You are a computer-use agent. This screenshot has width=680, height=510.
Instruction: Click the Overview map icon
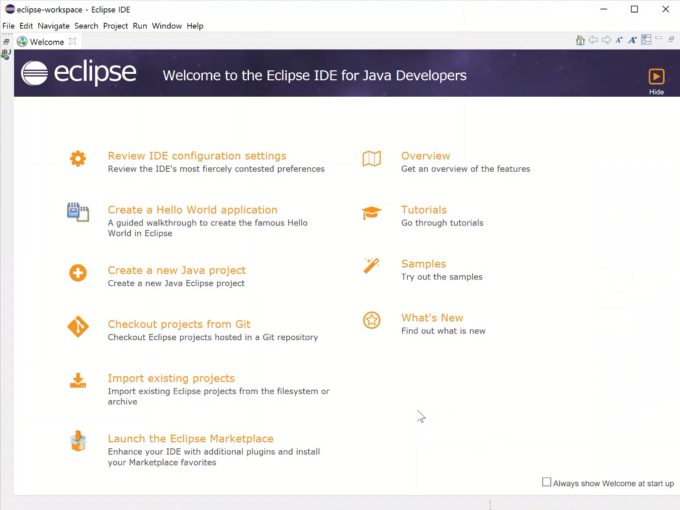coord(372,159)
